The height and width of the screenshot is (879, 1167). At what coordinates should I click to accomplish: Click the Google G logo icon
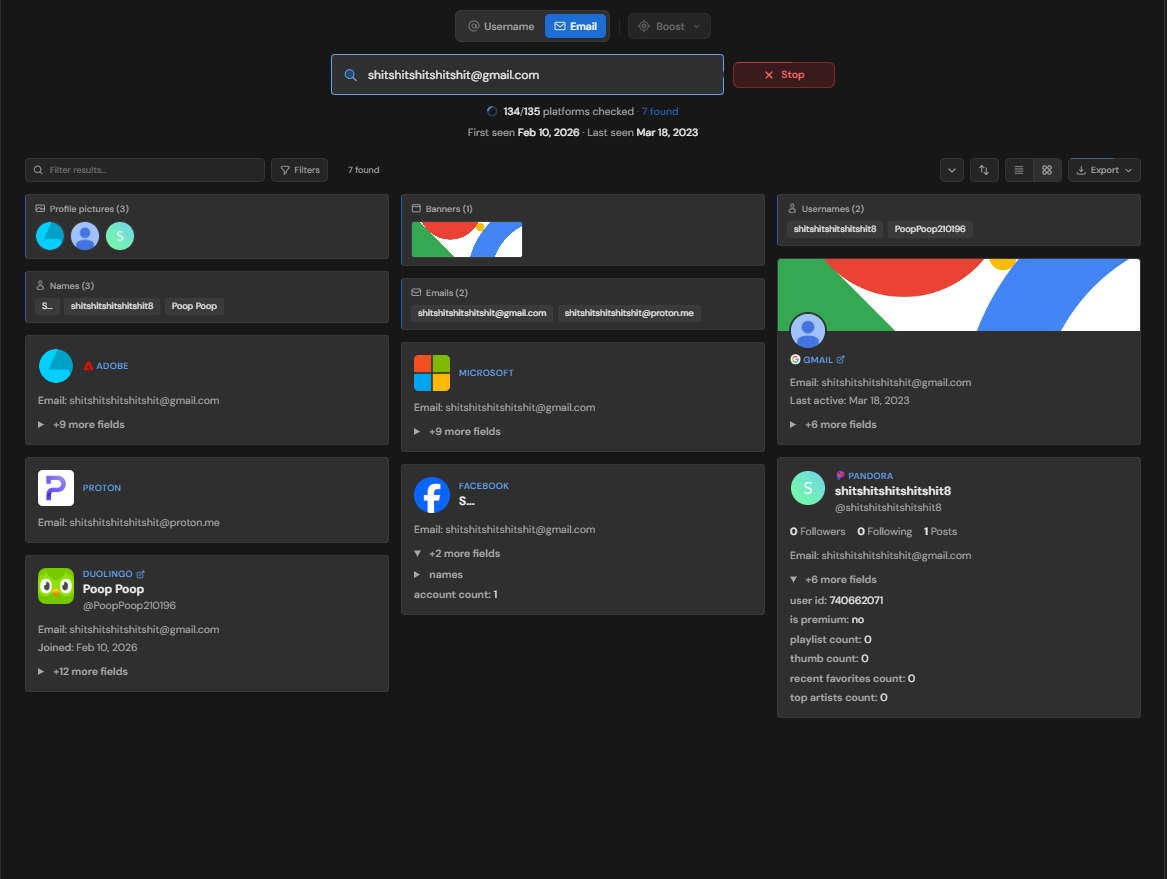(795, 359)
